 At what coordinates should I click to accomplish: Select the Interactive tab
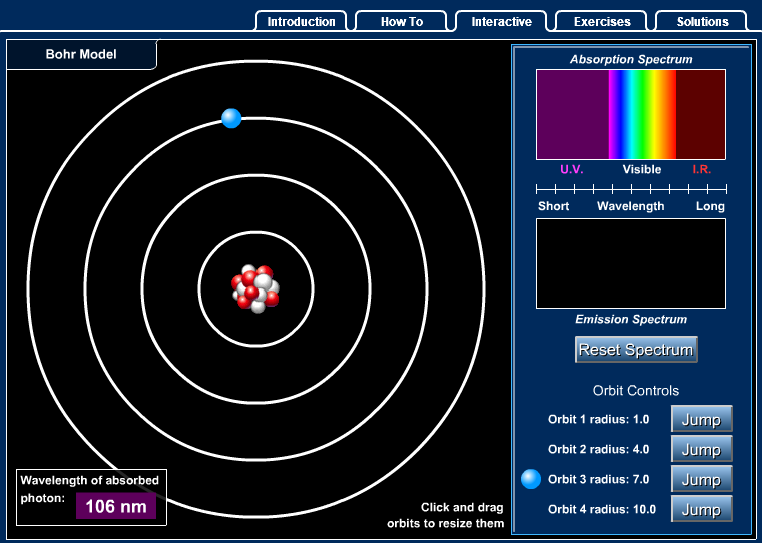501,21
